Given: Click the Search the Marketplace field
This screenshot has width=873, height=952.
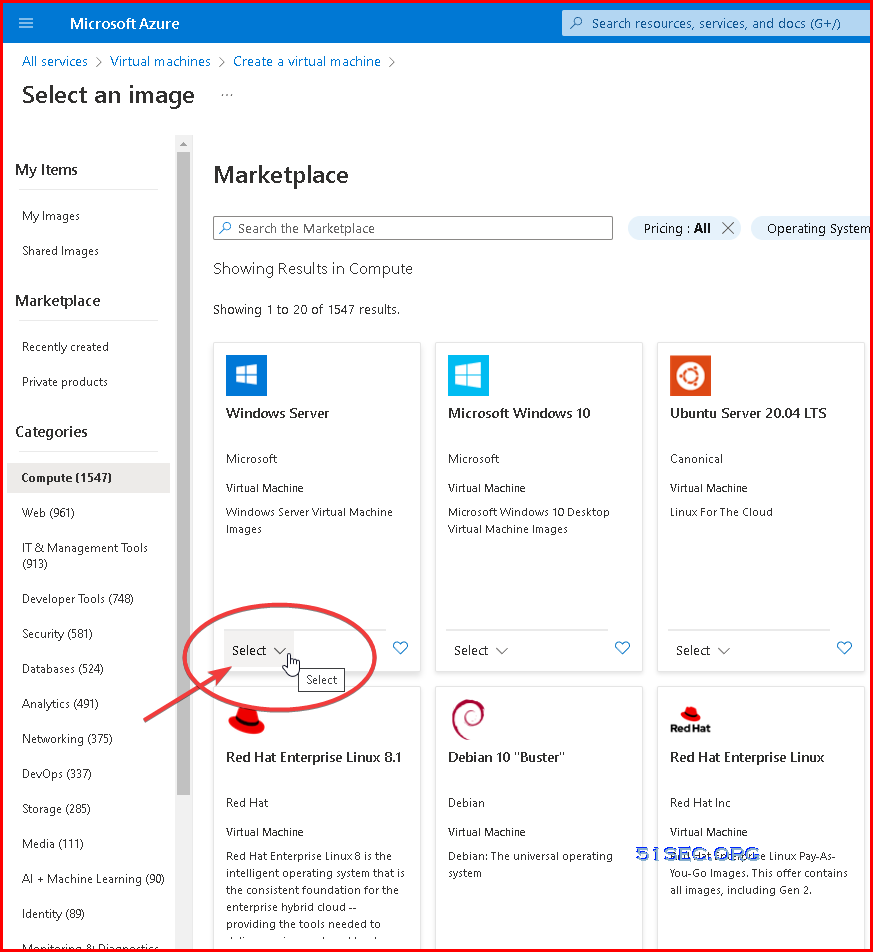Looking at the screenshot, I should pos(413,228).
